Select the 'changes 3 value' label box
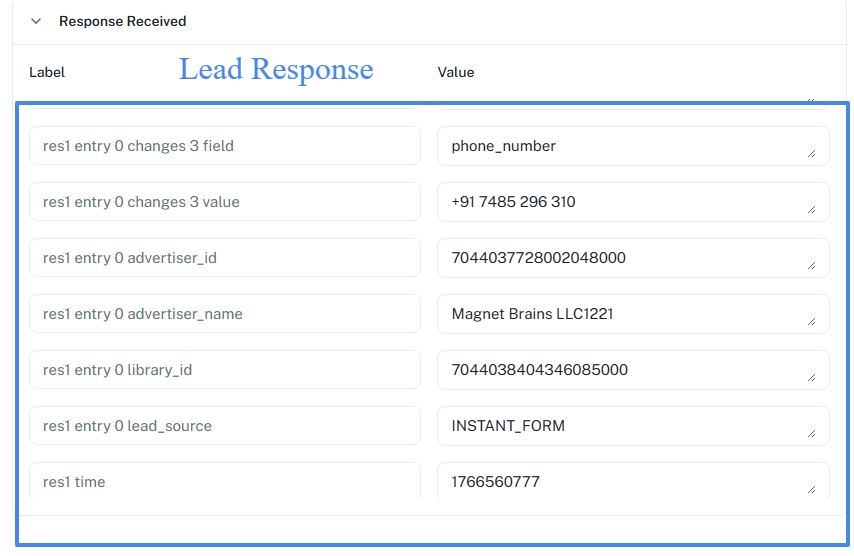Viewport: 854px width, 556px height. (224, 202)
